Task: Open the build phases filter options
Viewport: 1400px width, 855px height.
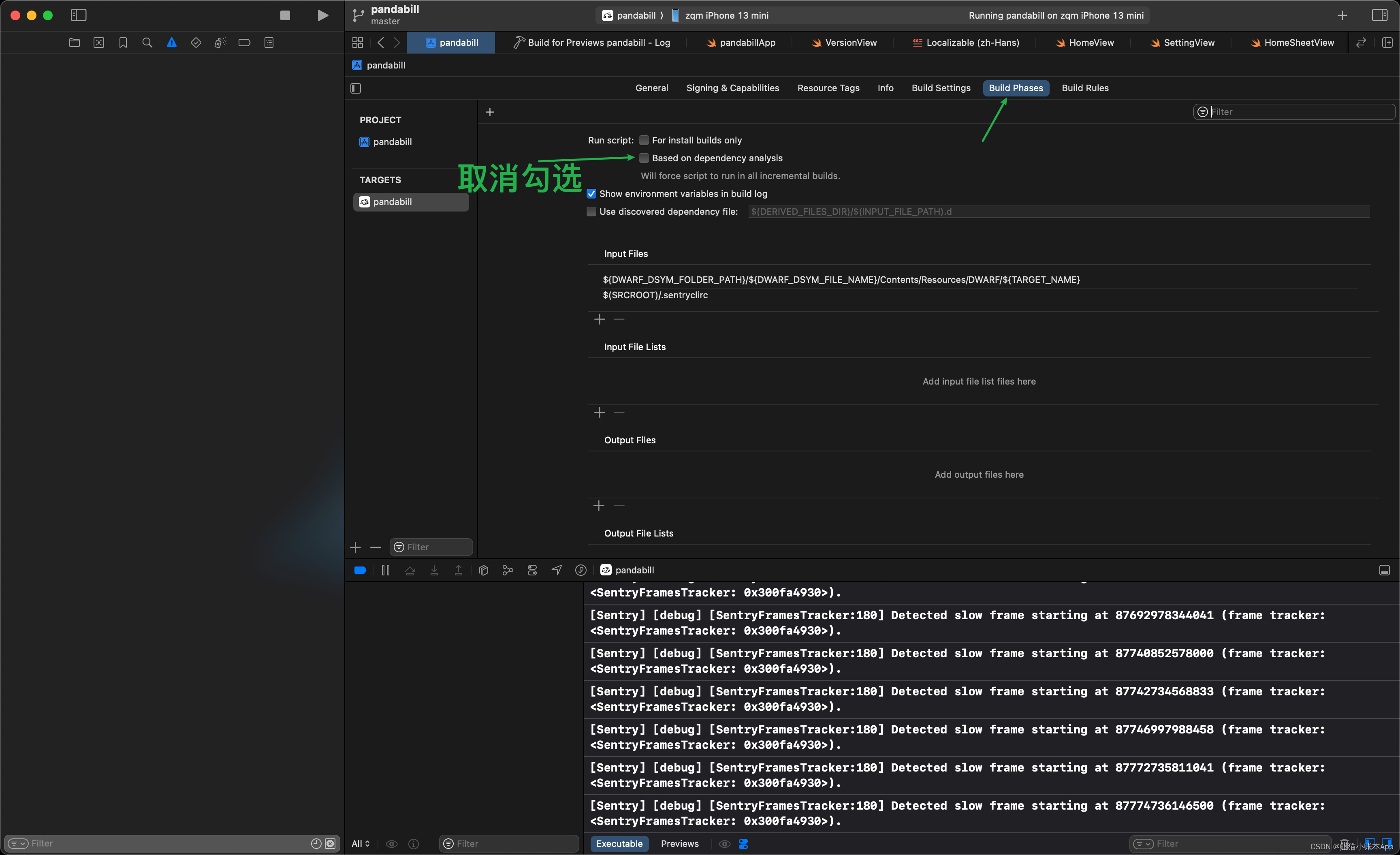Action: coord(1203,112)
